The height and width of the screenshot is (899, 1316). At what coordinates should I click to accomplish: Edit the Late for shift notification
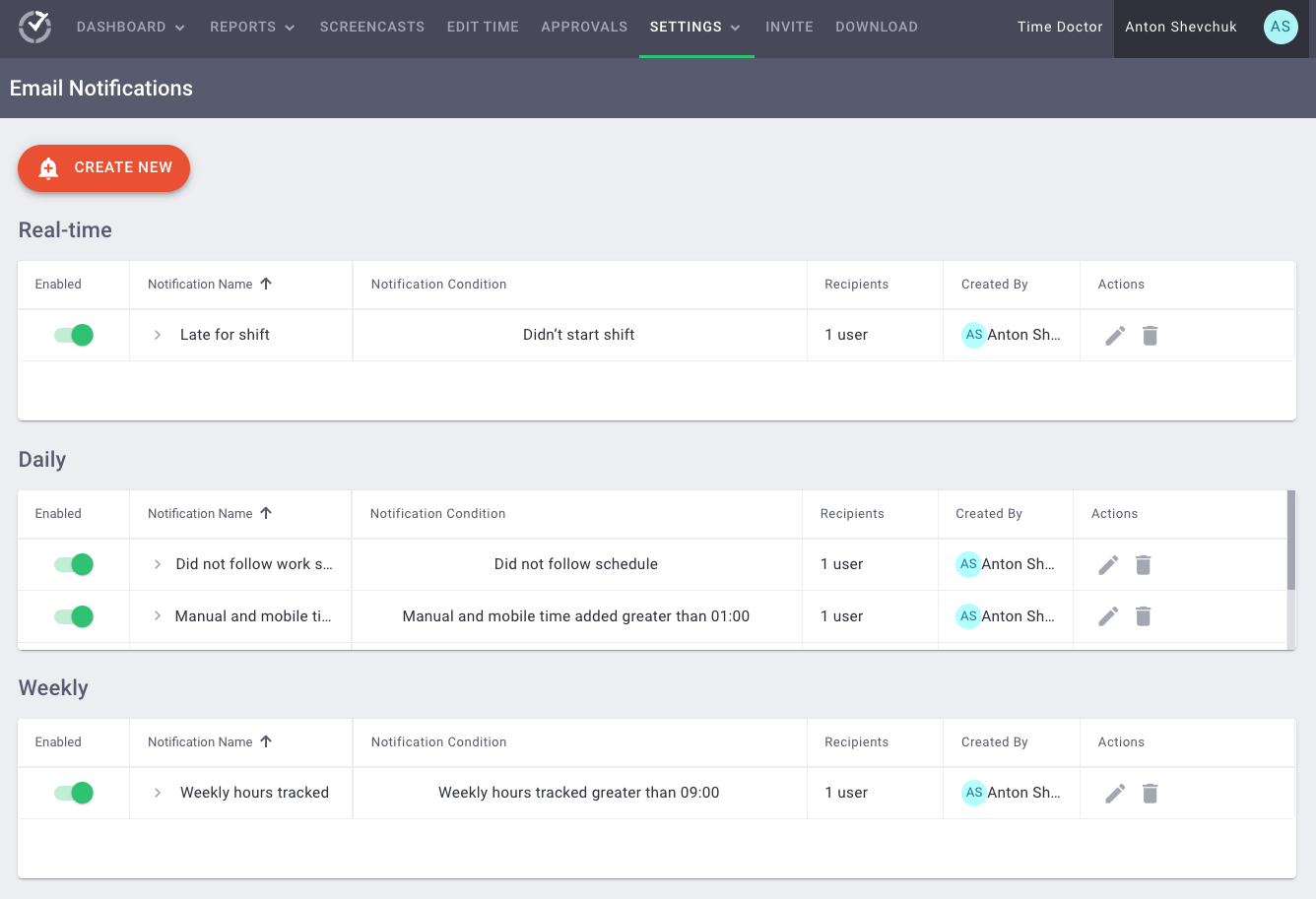coord(1114,335)
